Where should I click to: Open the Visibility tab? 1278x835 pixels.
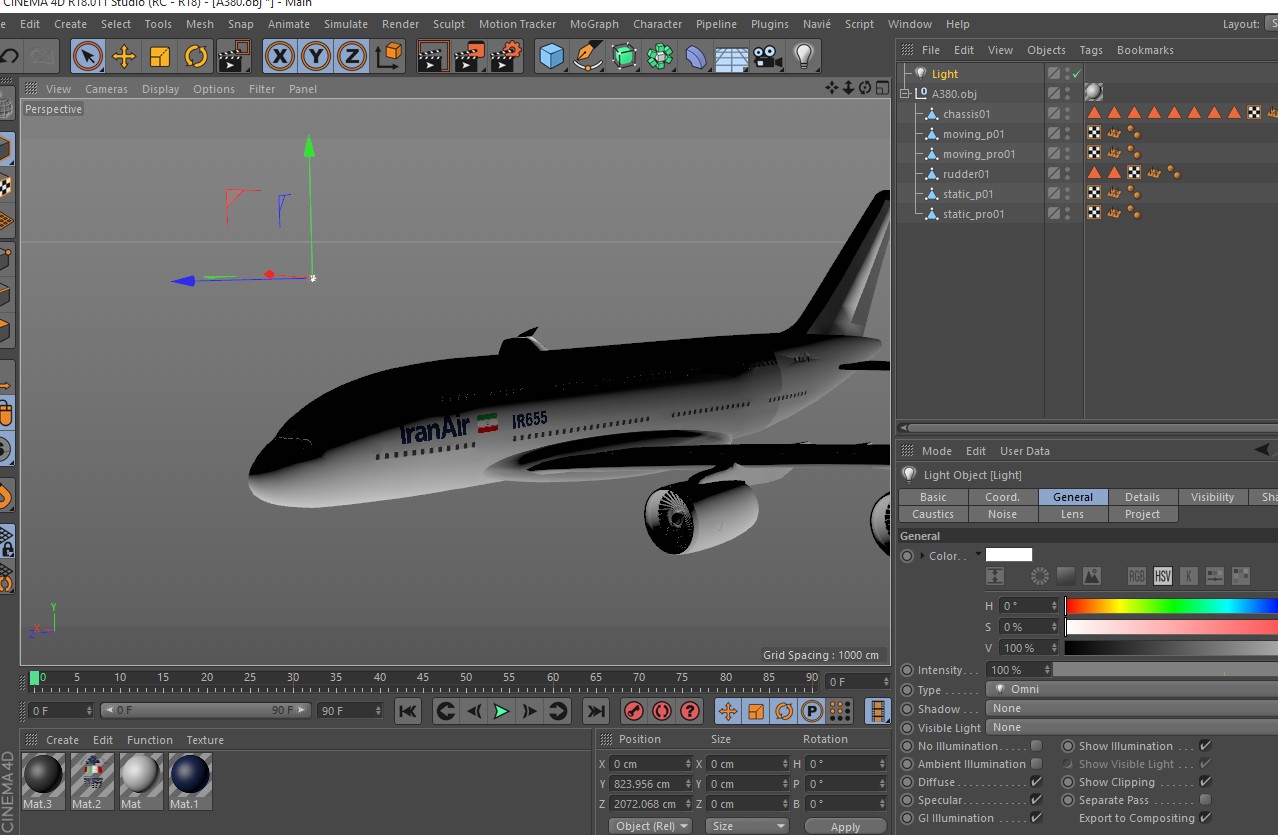pos(1212,497)
